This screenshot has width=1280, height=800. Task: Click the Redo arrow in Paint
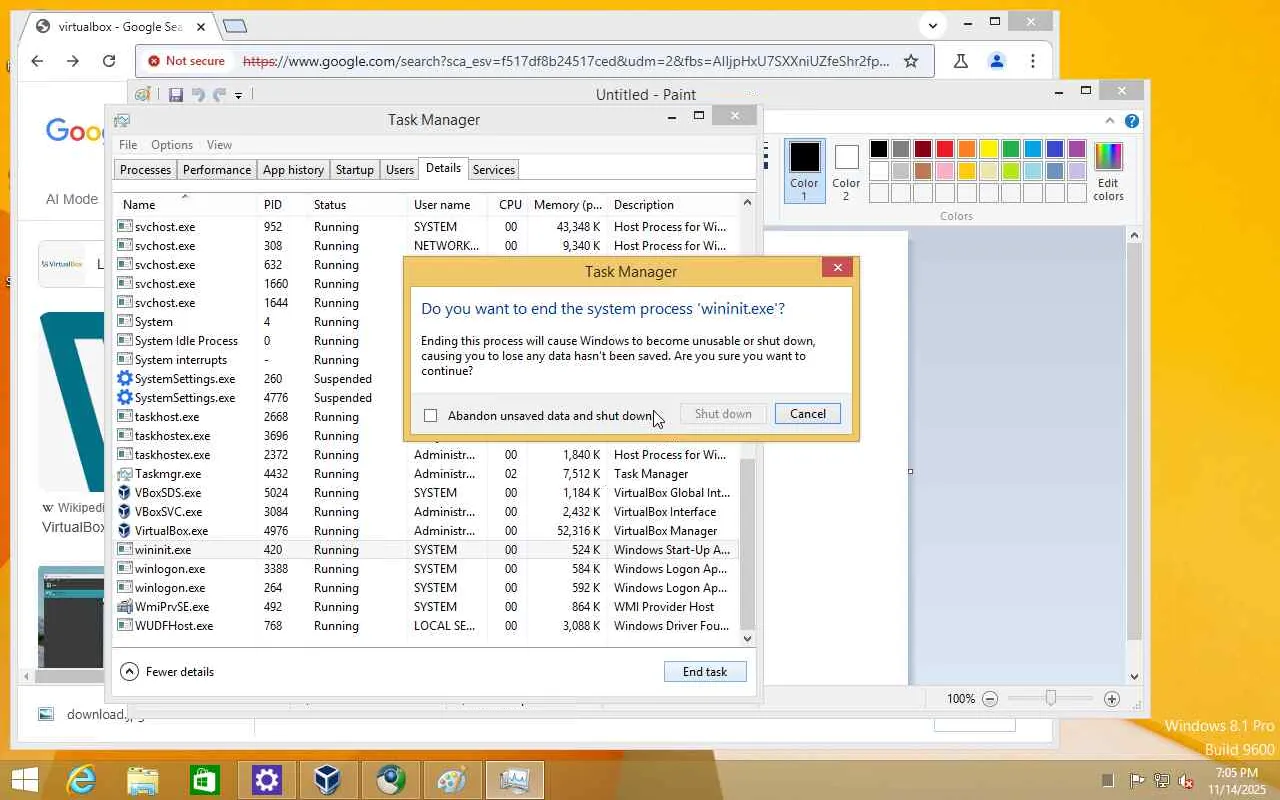[x=220, y=95]
